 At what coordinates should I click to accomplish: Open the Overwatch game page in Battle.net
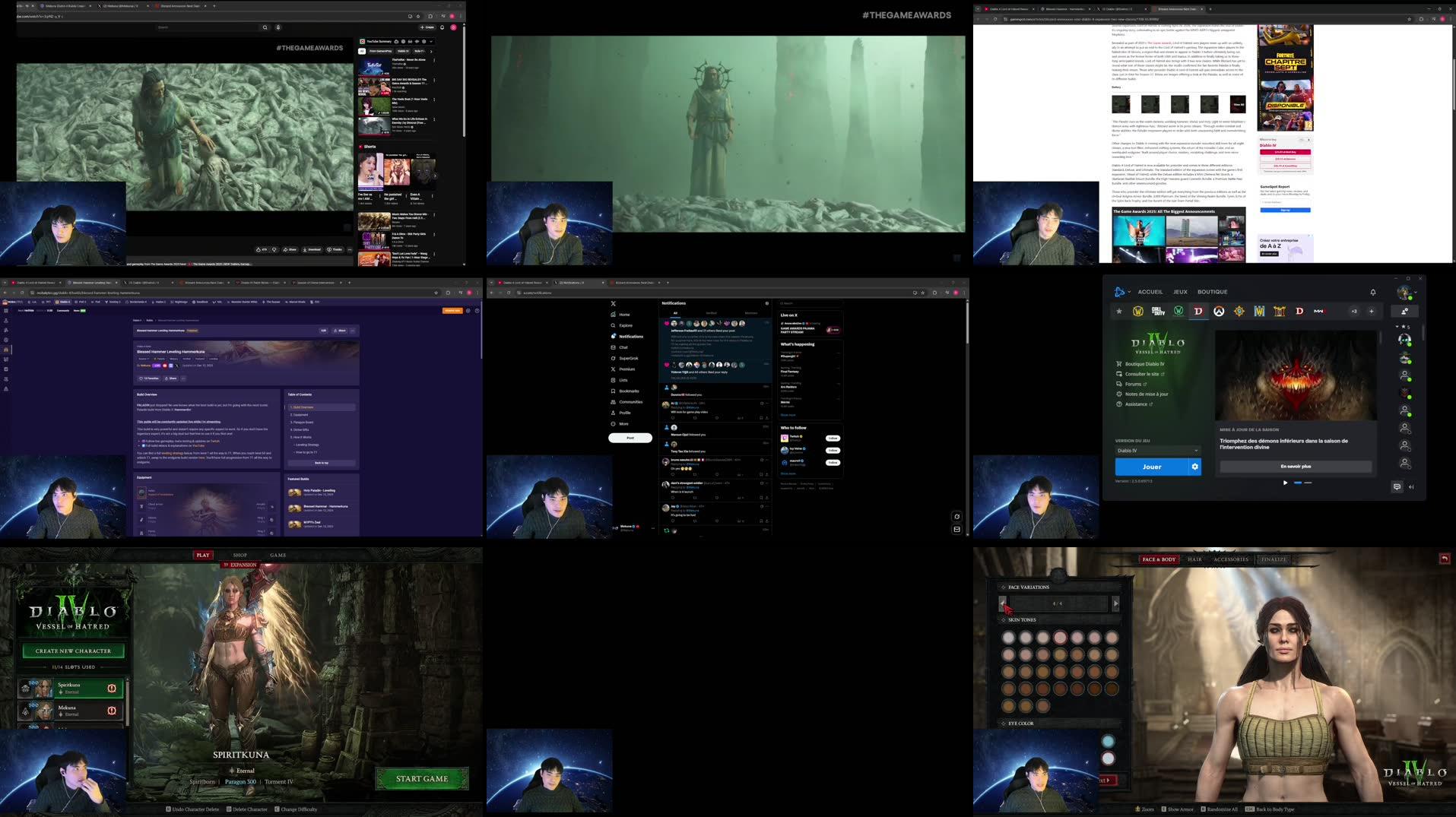click(x=1219, y=312)
